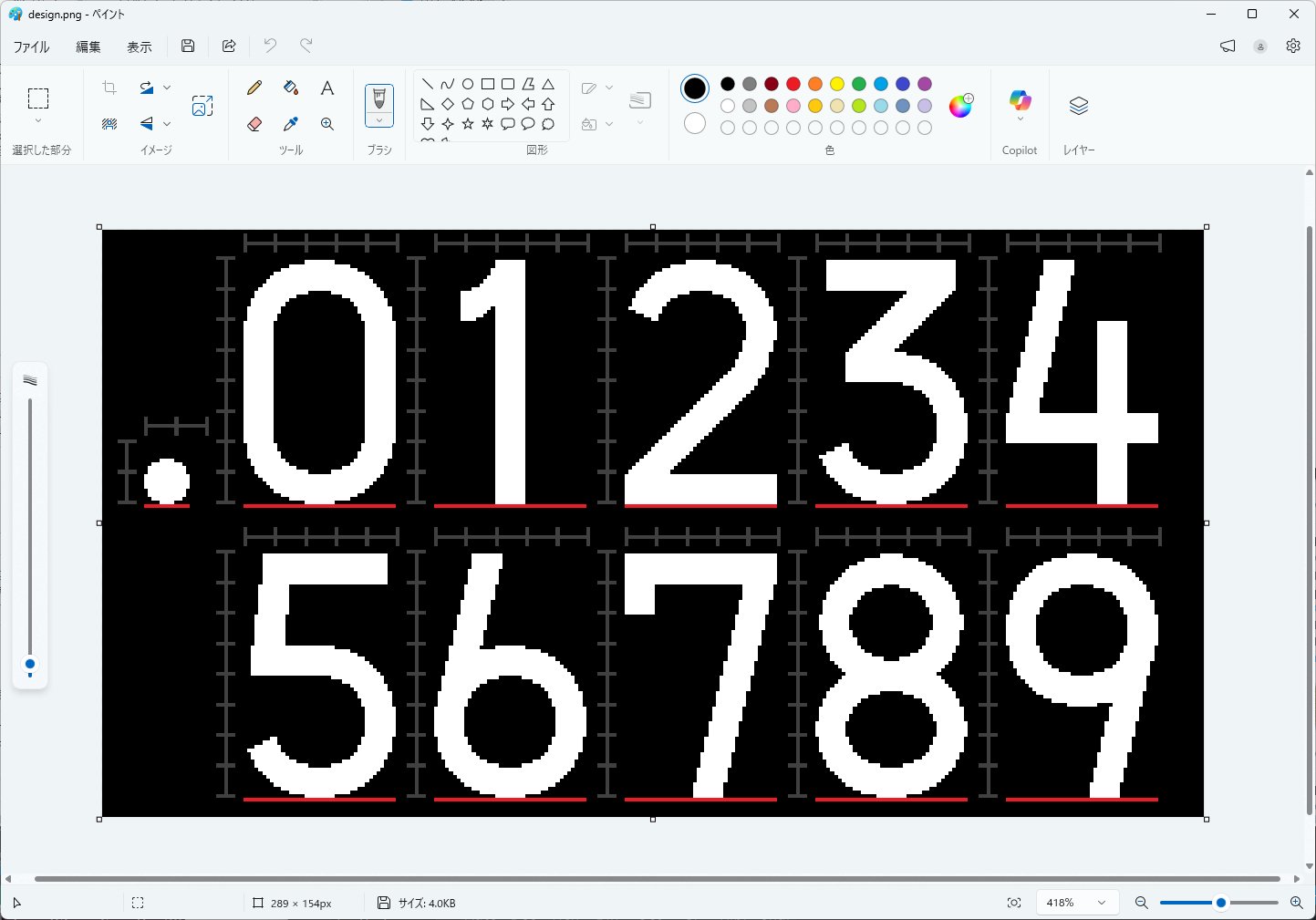This screenshot has width=1316, height=920.
Task: Click the zoom out button
Action: (1141, 903)
